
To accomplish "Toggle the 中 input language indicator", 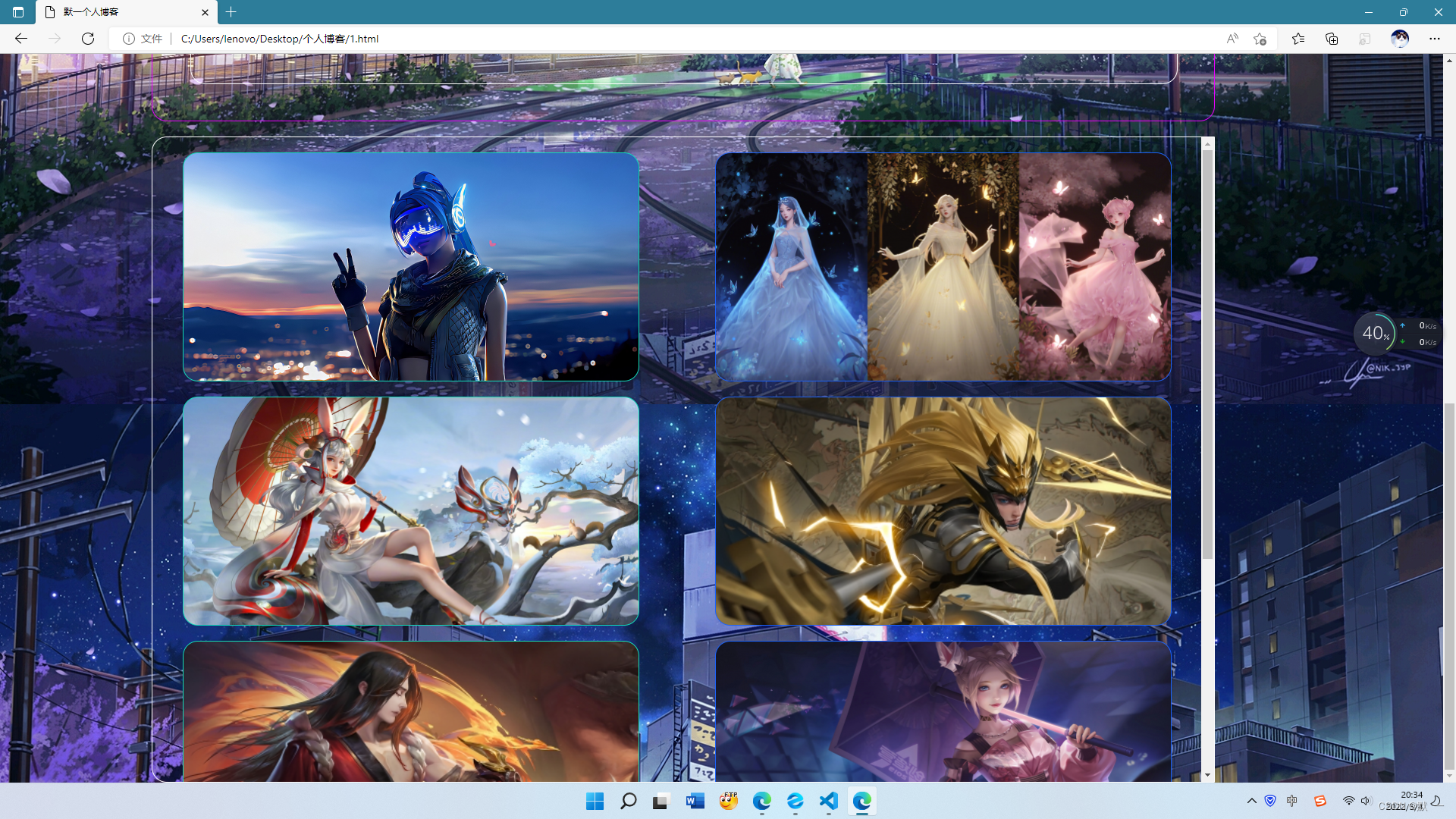I will pyautogui.click(x=1292, y=801).
